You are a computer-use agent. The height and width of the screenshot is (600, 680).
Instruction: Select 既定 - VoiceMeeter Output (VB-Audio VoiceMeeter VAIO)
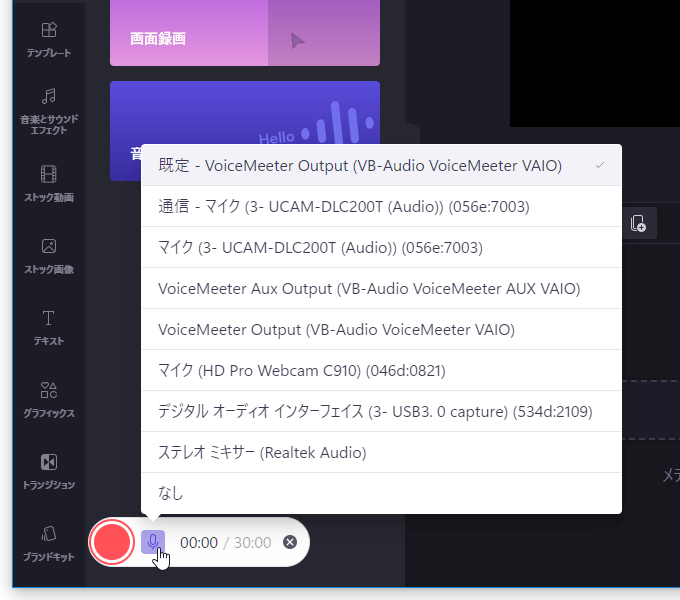381,165
